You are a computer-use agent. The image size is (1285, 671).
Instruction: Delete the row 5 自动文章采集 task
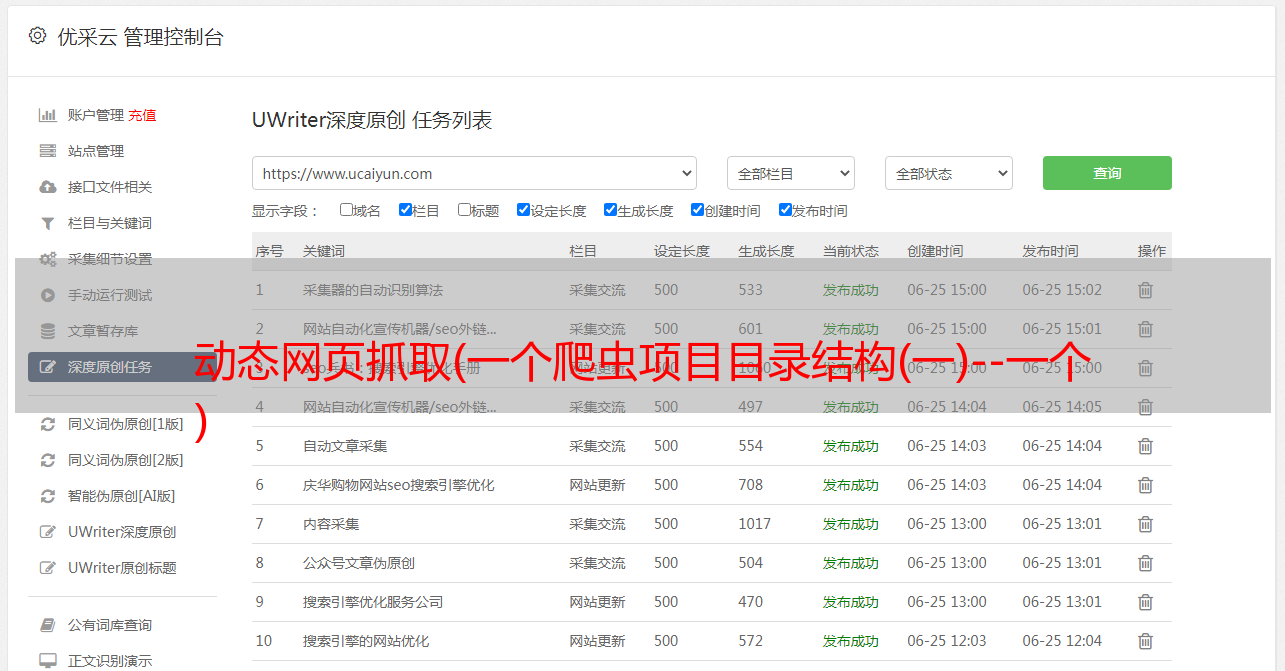[x=1145, y=446]
